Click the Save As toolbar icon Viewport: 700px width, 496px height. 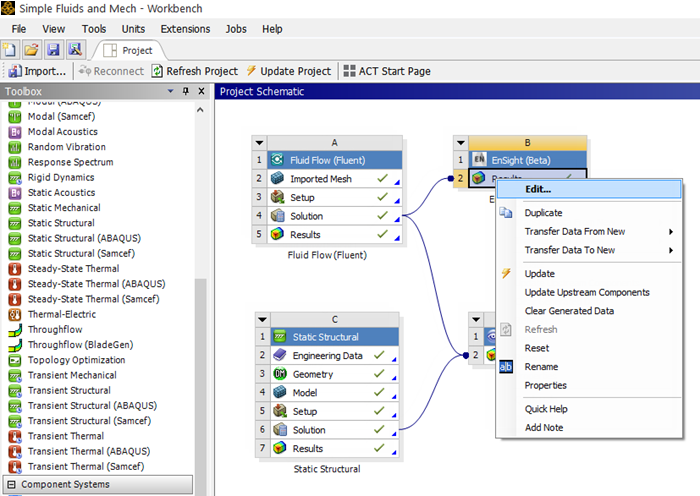(x=75, y=50)
